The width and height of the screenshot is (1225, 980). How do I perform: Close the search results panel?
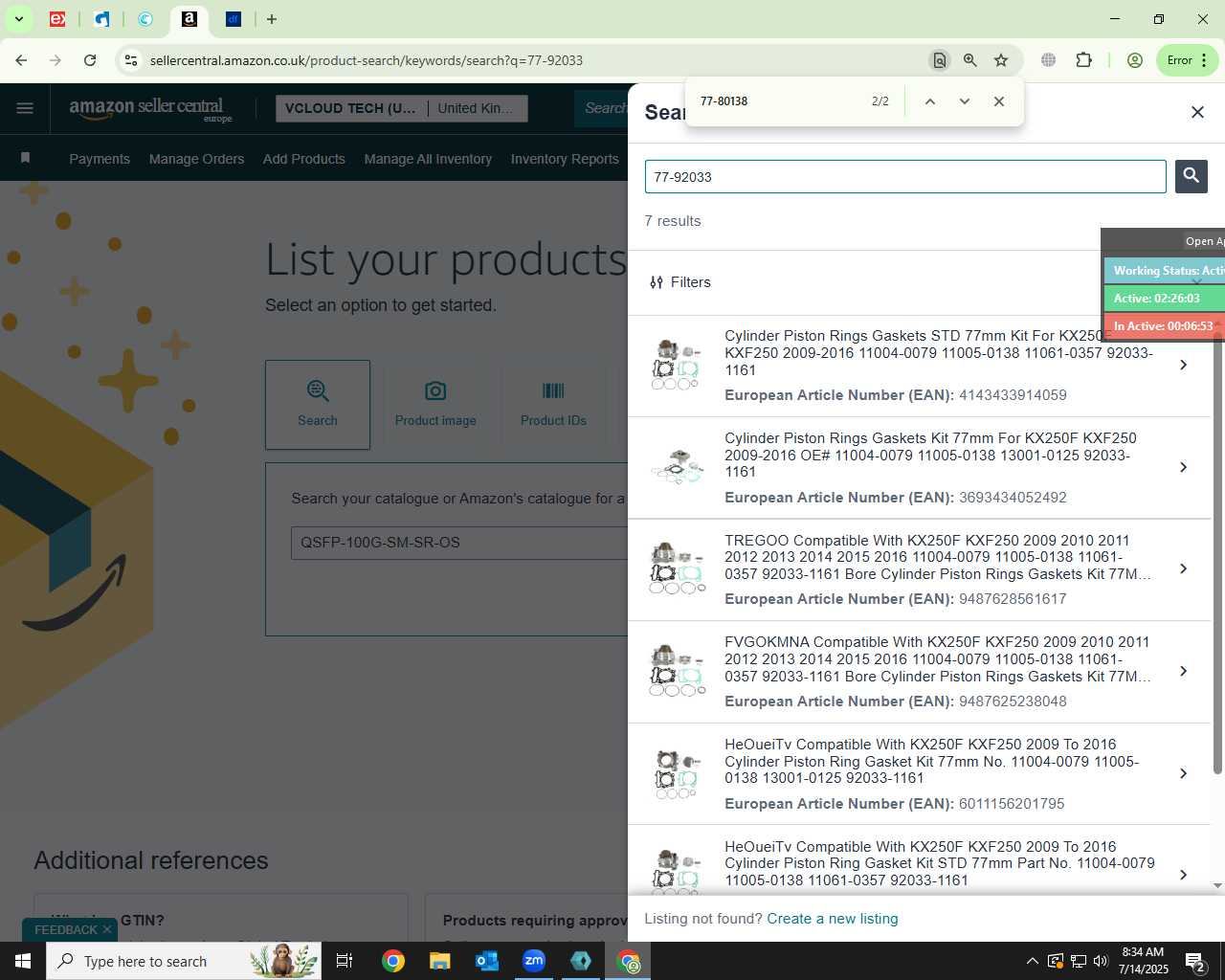point(1197,112)
